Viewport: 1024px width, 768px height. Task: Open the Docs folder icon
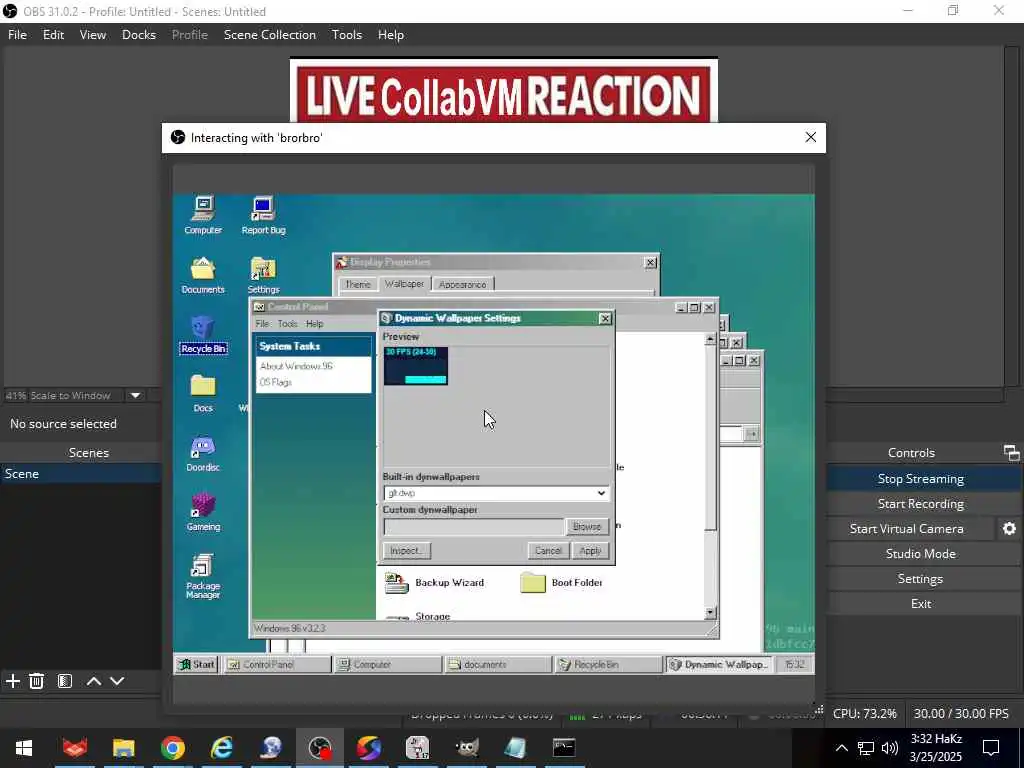(202, 393)
